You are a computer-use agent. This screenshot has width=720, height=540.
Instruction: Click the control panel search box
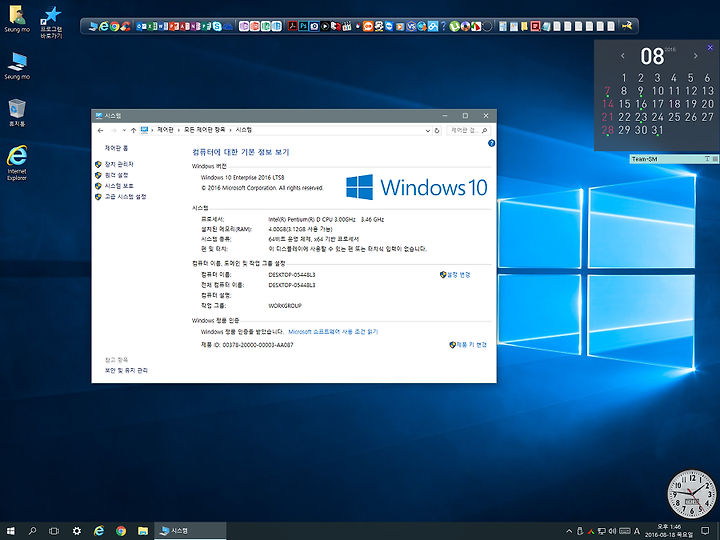click(468, 130)
